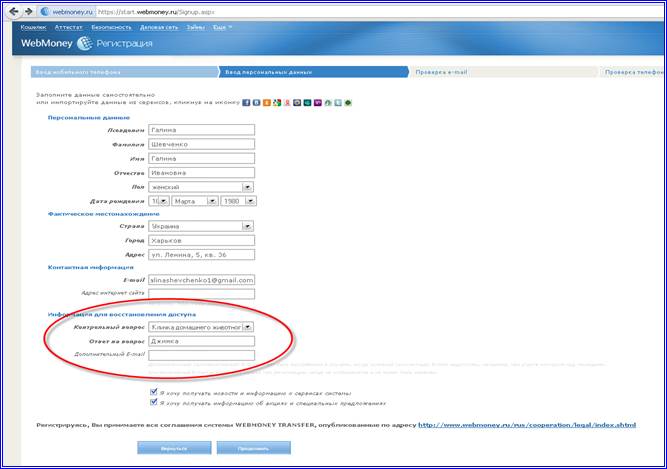The width and height of the screenshot is (667, 469).
Task: Import data via the dark gray service icon
Action: click(297, 102)
